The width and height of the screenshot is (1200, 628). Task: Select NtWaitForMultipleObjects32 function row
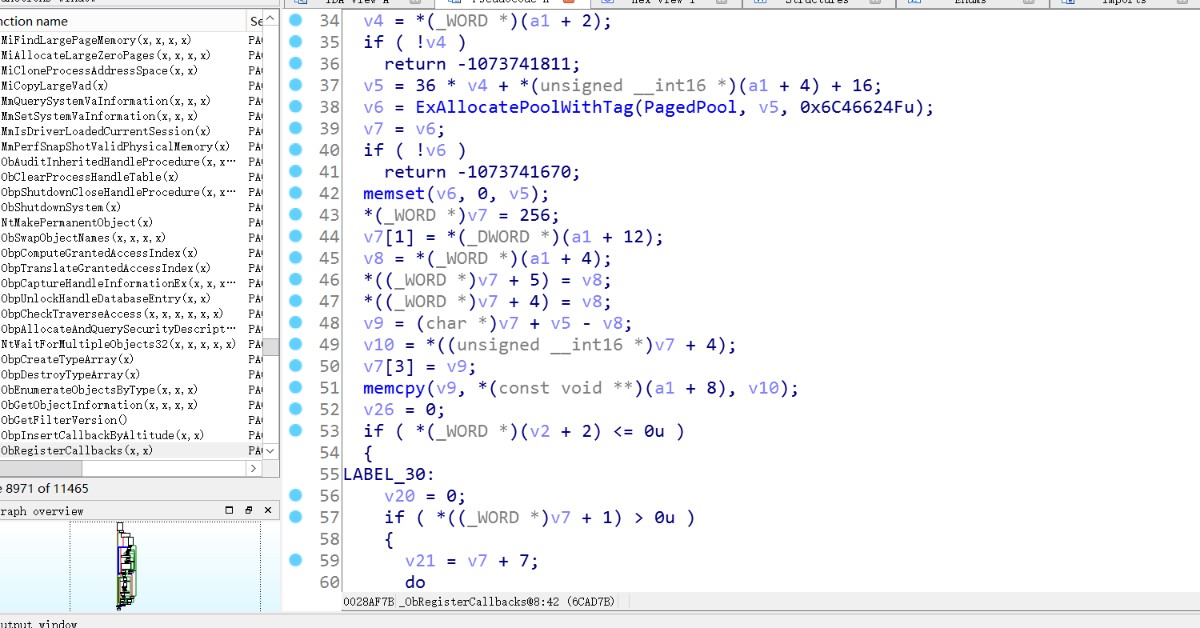tap(132, 344)
